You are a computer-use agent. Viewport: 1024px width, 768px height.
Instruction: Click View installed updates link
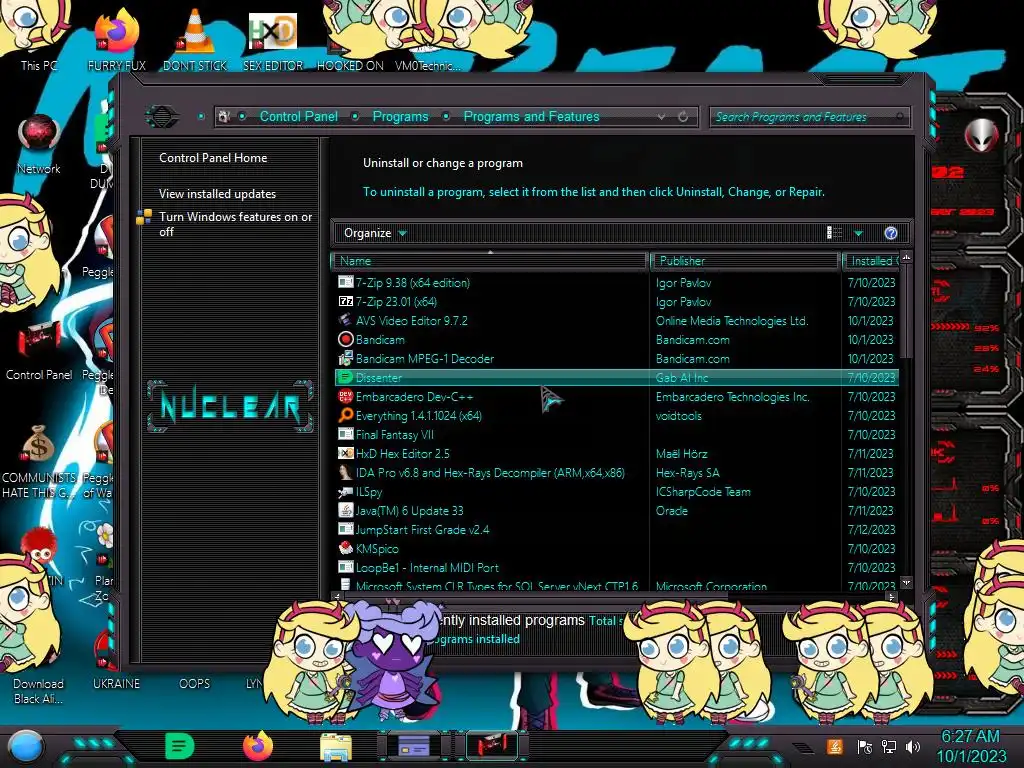pyautogui.click(x=217, y=194)
